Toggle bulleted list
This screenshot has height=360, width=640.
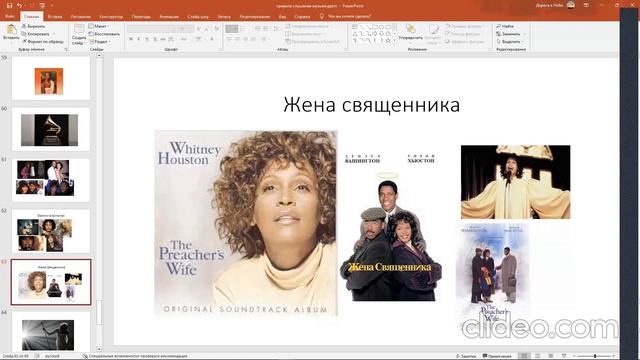(231, 29)
